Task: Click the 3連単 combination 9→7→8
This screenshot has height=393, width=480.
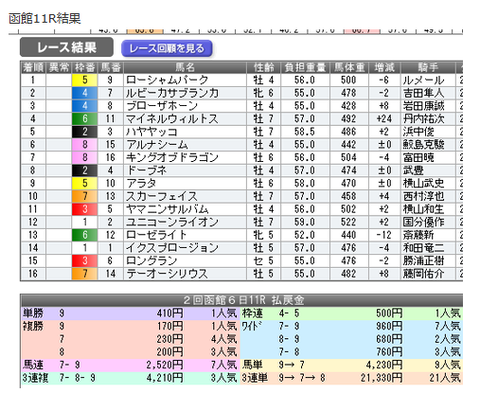Action: [x=302, y=378]
